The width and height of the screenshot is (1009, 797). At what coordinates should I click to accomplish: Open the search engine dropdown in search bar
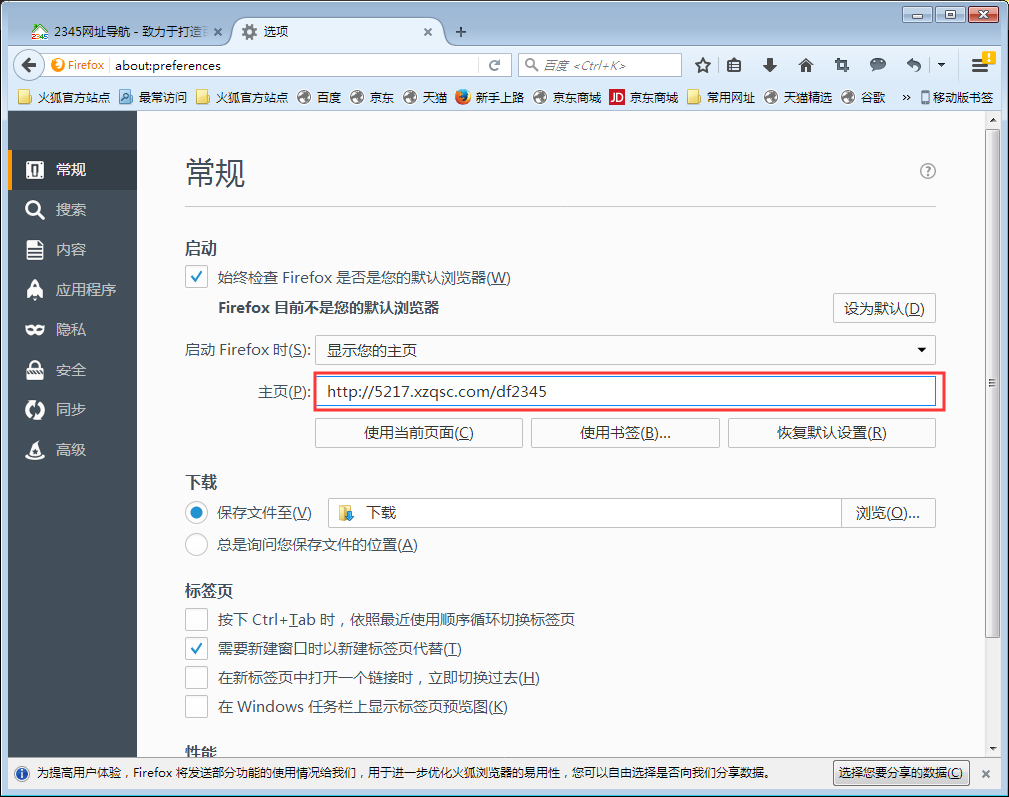tap(533, 64)
